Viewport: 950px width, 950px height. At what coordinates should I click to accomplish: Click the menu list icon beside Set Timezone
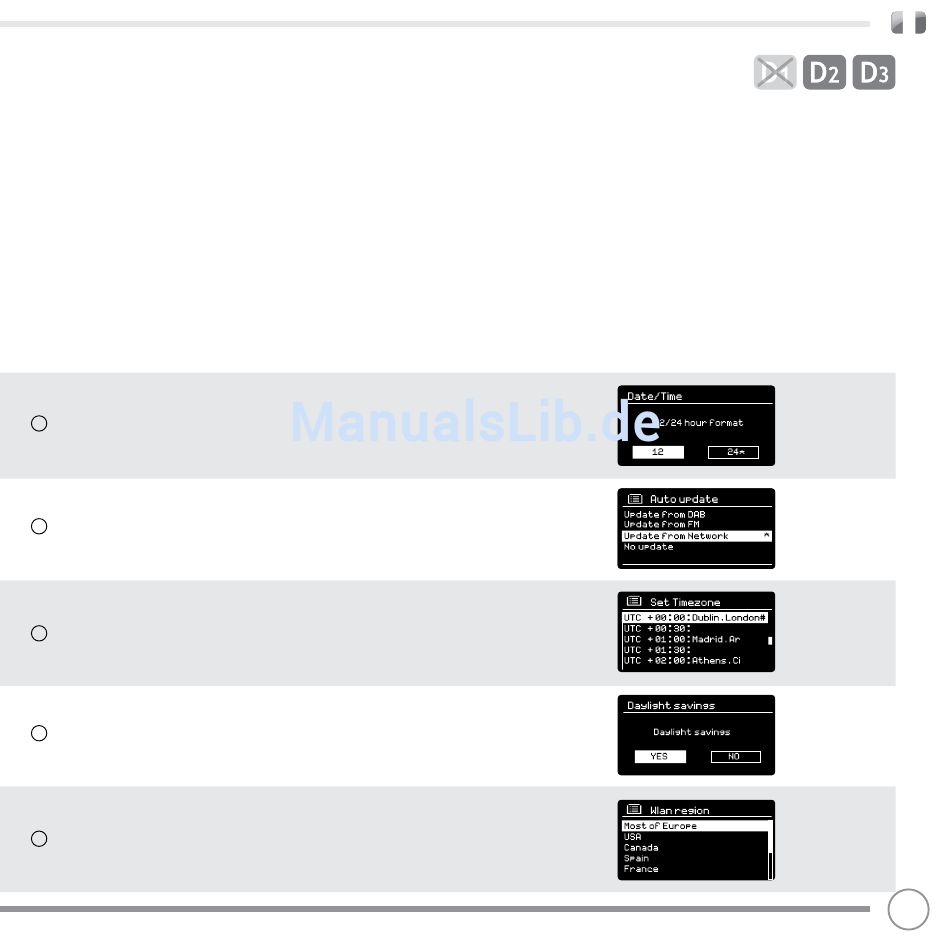(x=634, y=601)
